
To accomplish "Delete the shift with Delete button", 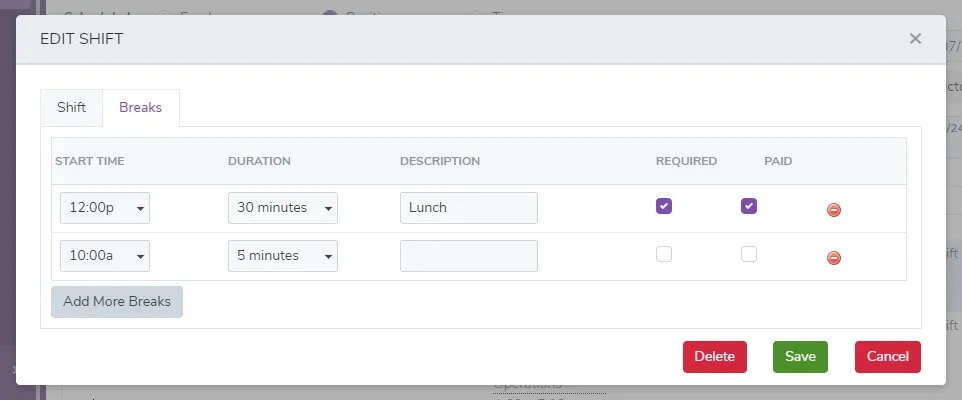I will tap(715, 357).
